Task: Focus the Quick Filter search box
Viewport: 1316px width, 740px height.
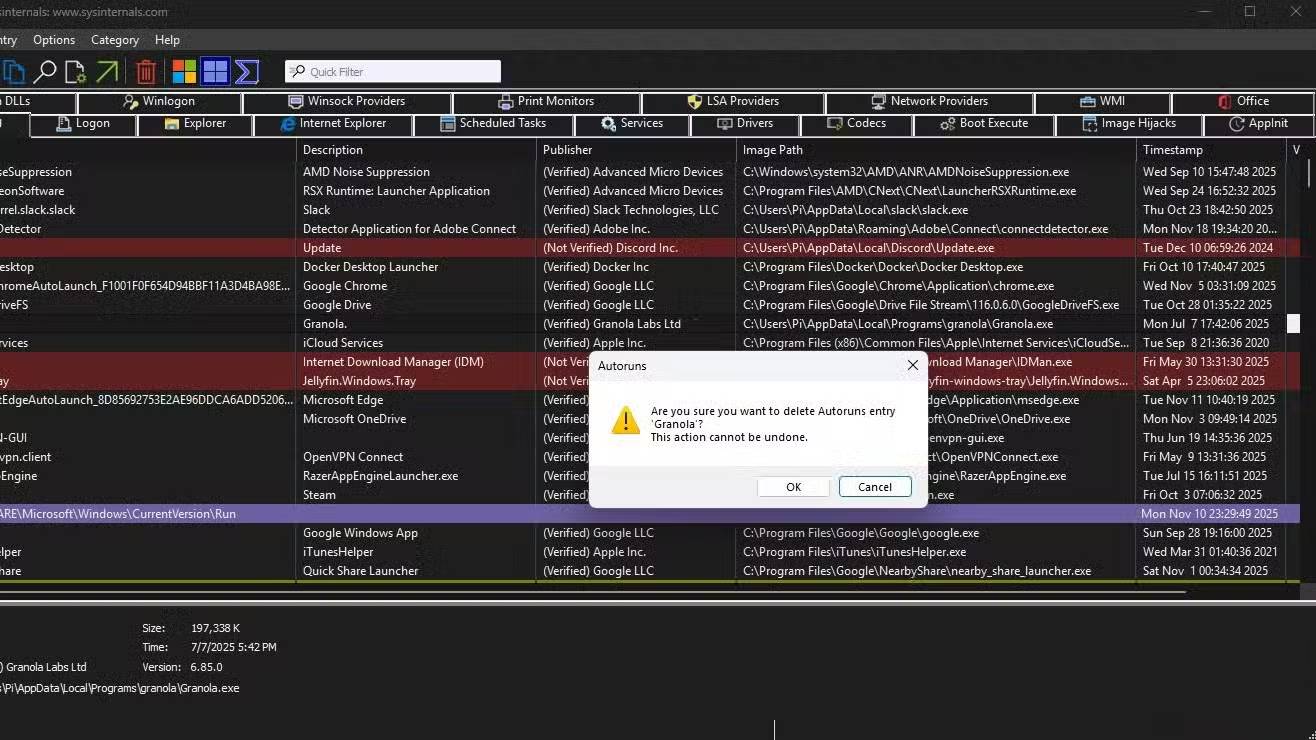Action: [x=393, y=71]
